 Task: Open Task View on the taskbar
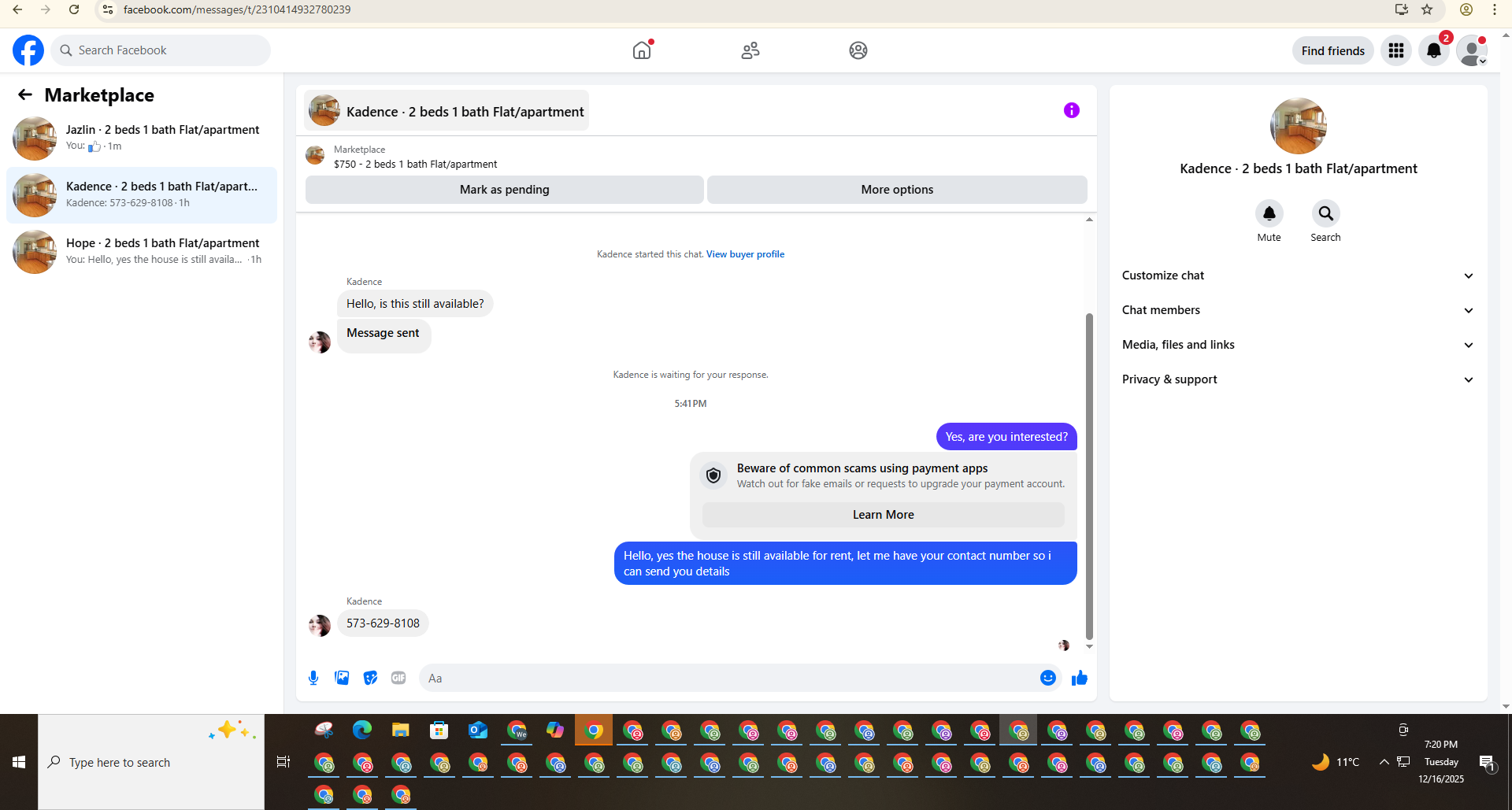(283, 762)
